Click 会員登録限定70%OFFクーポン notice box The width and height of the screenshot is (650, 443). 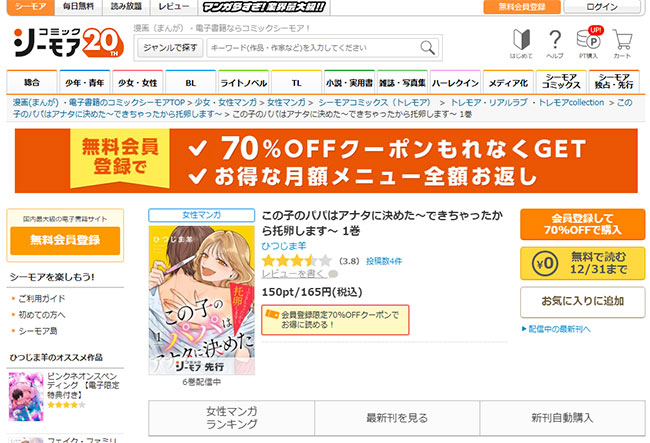point(335,320)
